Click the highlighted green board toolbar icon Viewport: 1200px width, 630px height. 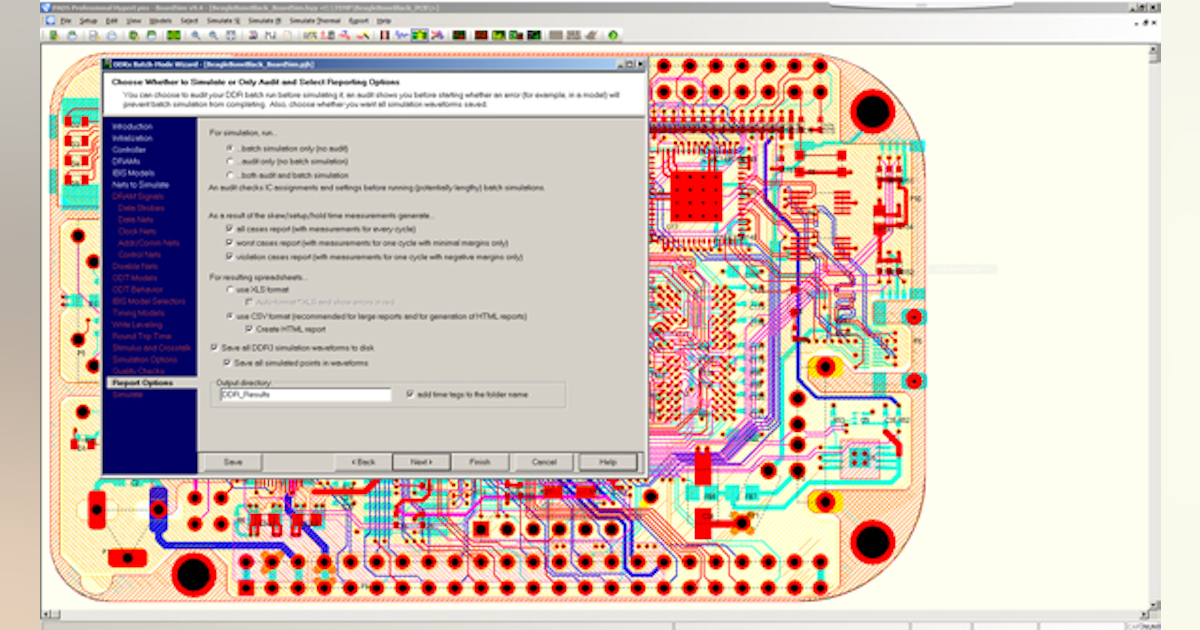click(x=419, y=35)
